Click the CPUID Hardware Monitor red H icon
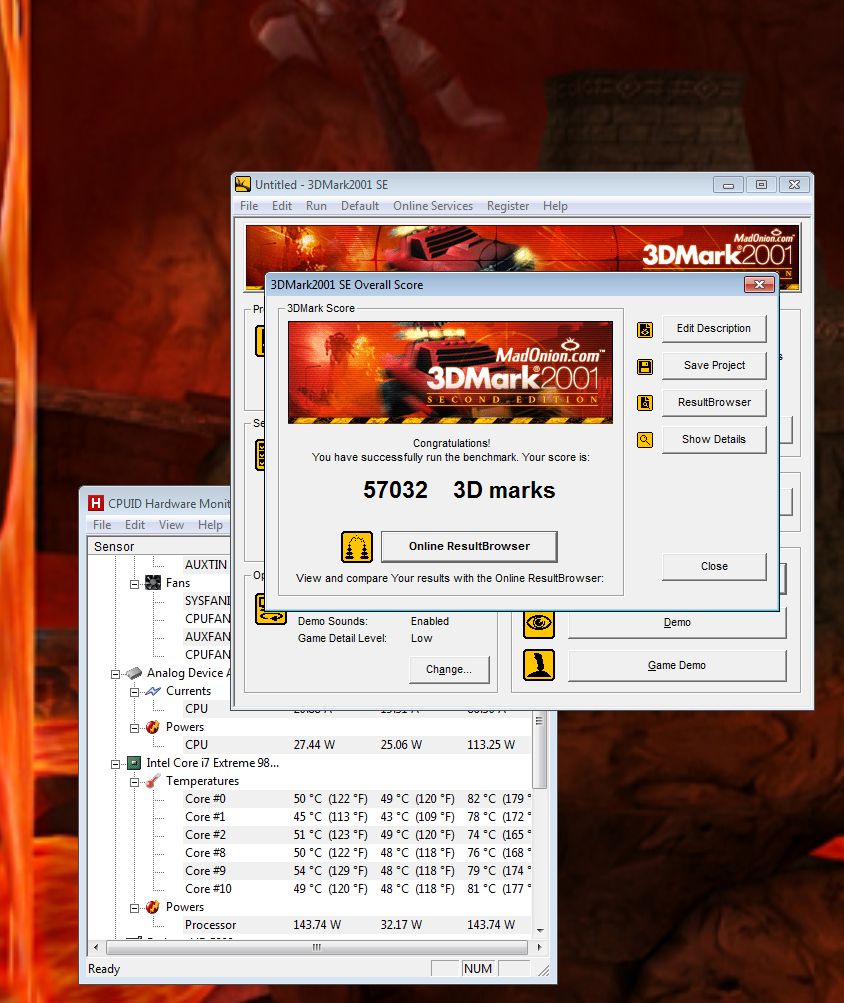 (95, 503)
